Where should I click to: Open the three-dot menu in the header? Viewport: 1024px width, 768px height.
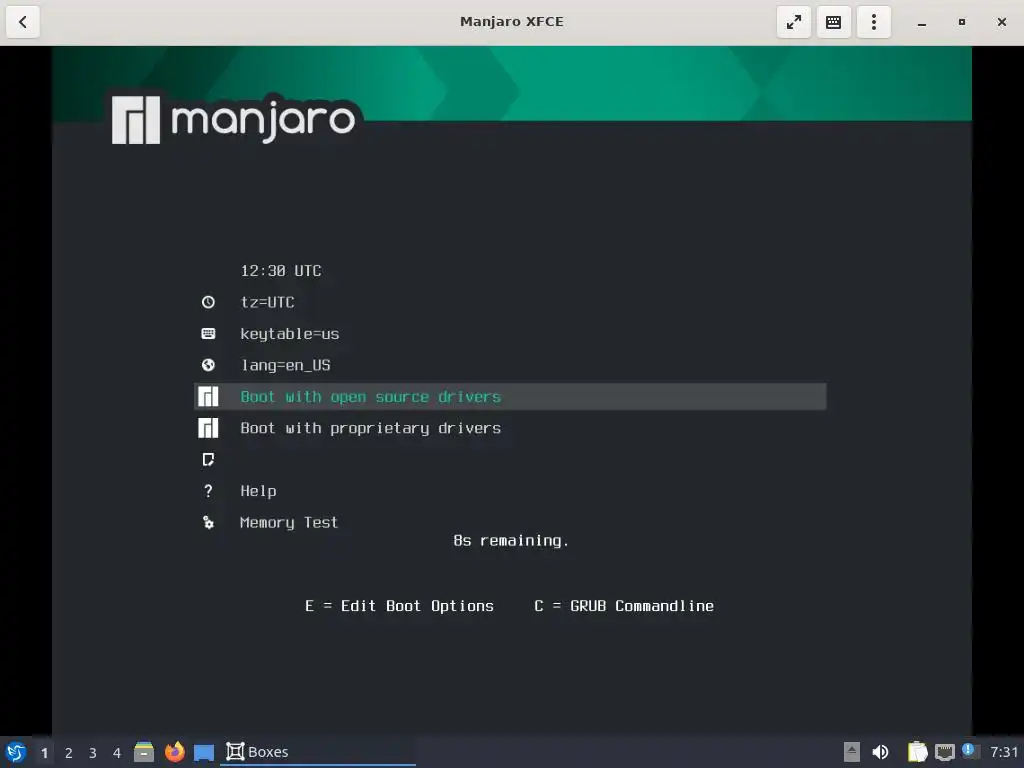click(x=874, y=22)
